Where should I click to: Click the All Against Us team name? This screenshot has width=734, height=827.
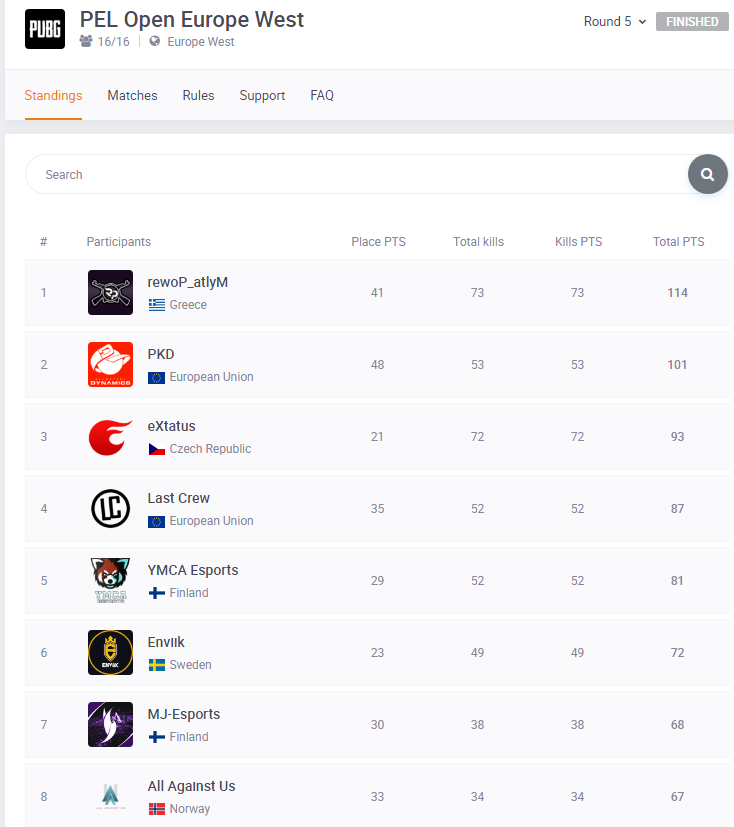click(x=191, y=786)
